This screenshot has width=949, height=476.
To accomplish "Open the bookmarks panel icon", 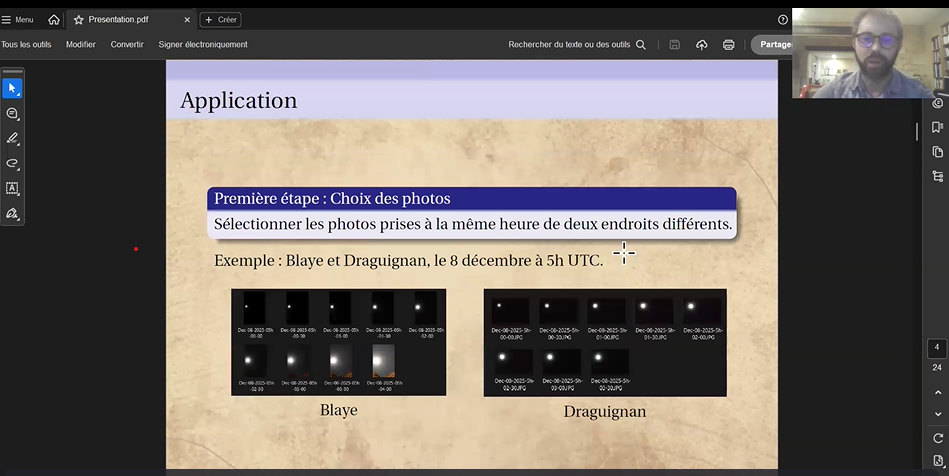I will [937, 127].
